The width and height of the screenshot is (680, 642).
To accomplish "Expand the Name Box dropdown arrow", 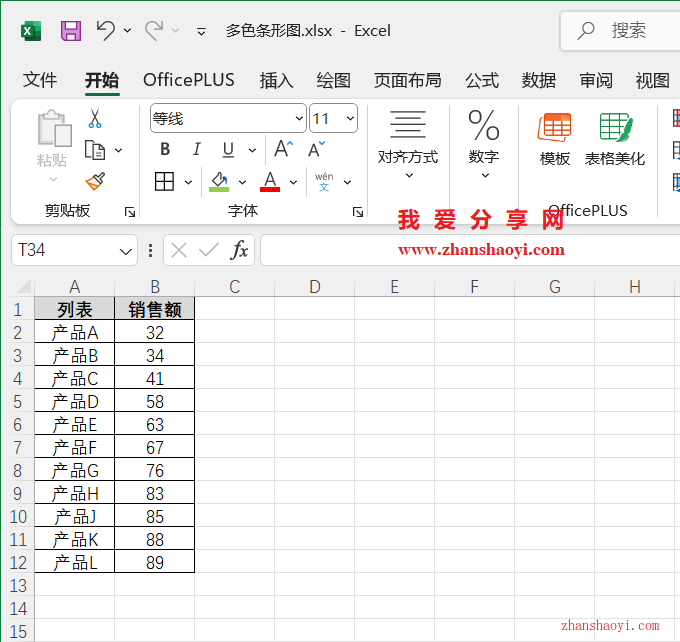I will click(126, 250).
